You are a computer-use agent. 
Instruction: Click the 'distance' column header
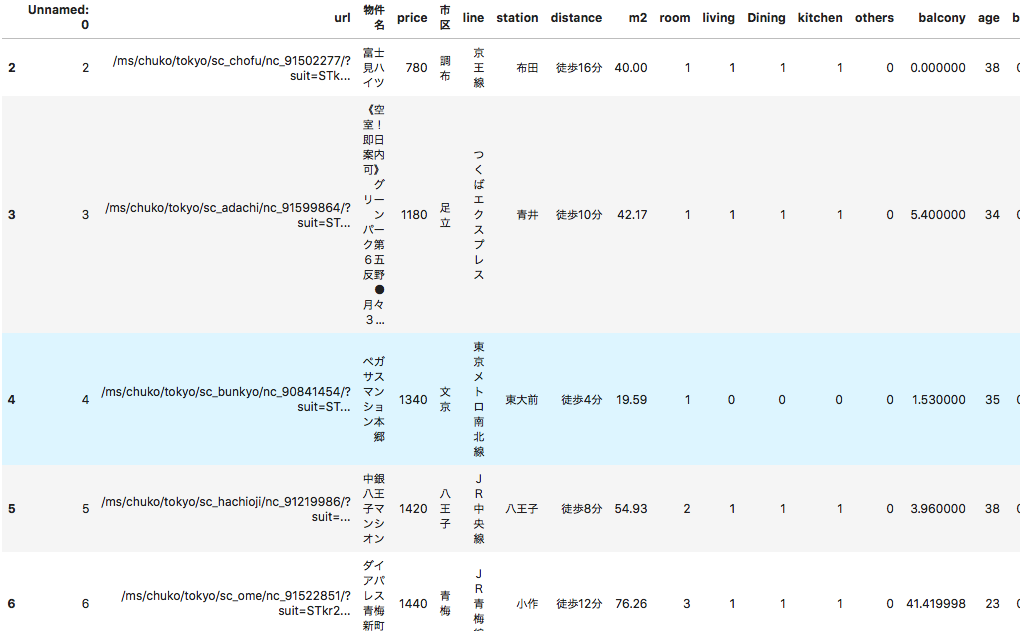576,18
